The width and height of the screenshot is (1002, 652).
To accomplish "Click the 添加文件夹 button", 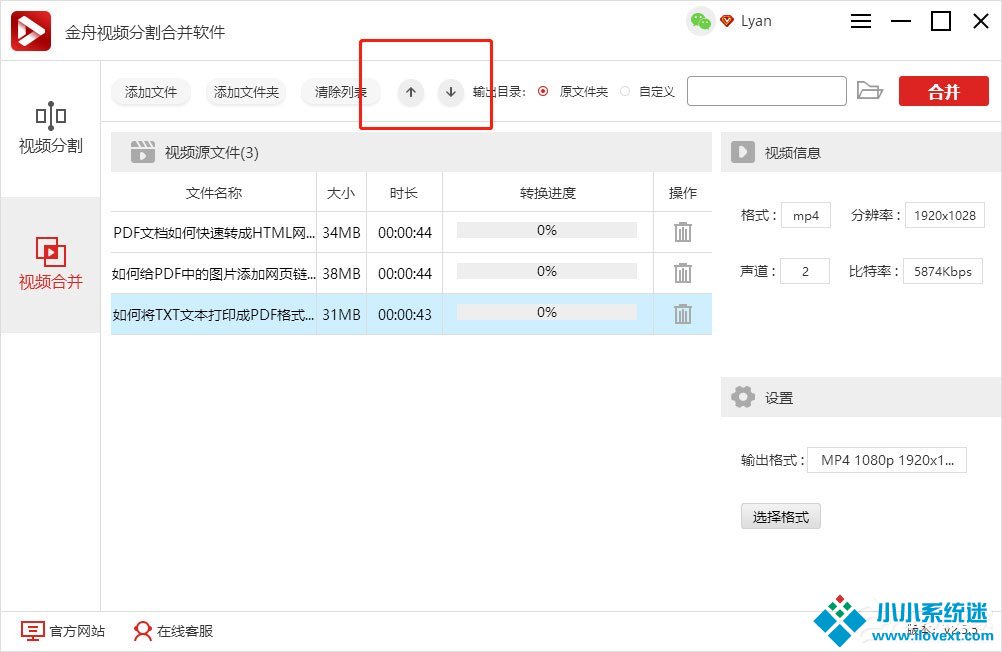I will pyautogui.click(x=246, y=92).
